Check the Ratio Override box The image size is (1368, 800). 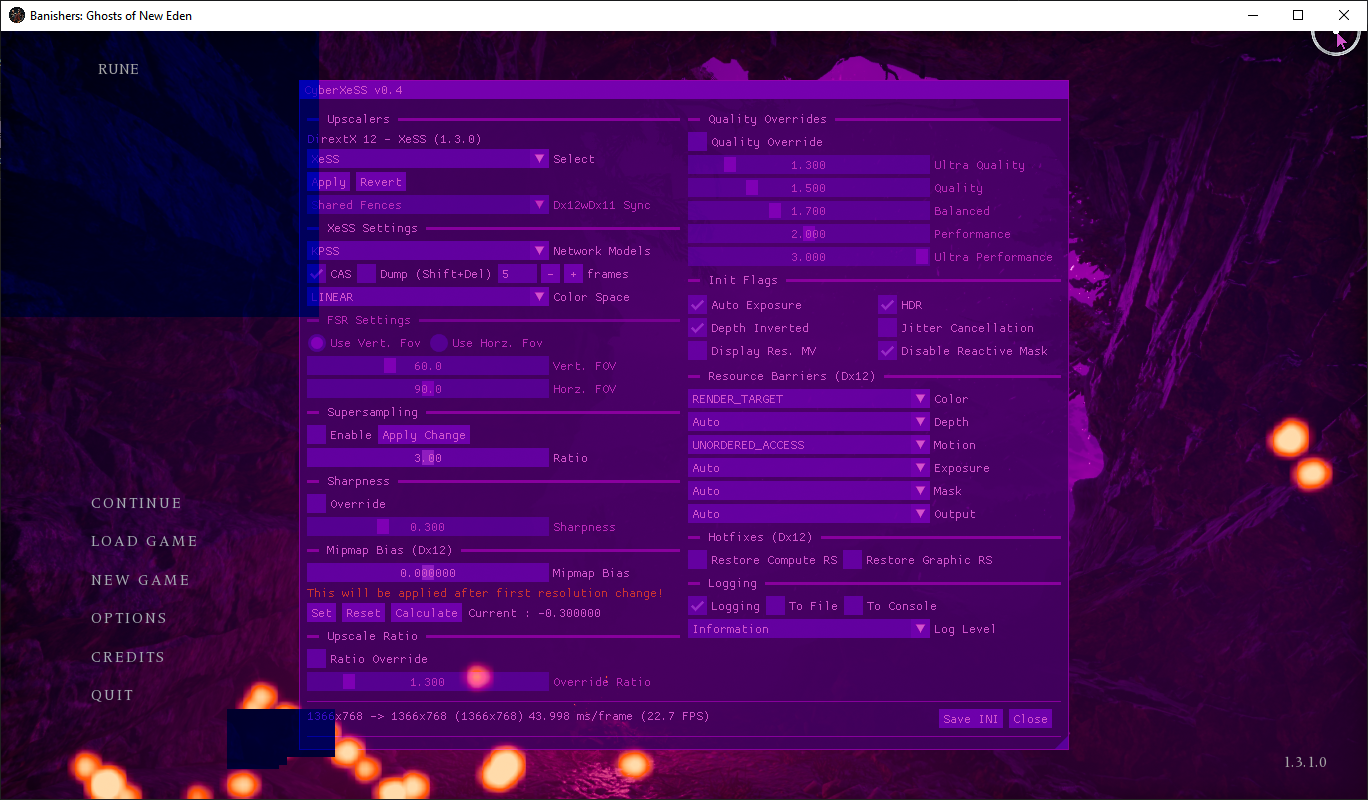pos(316,659)
